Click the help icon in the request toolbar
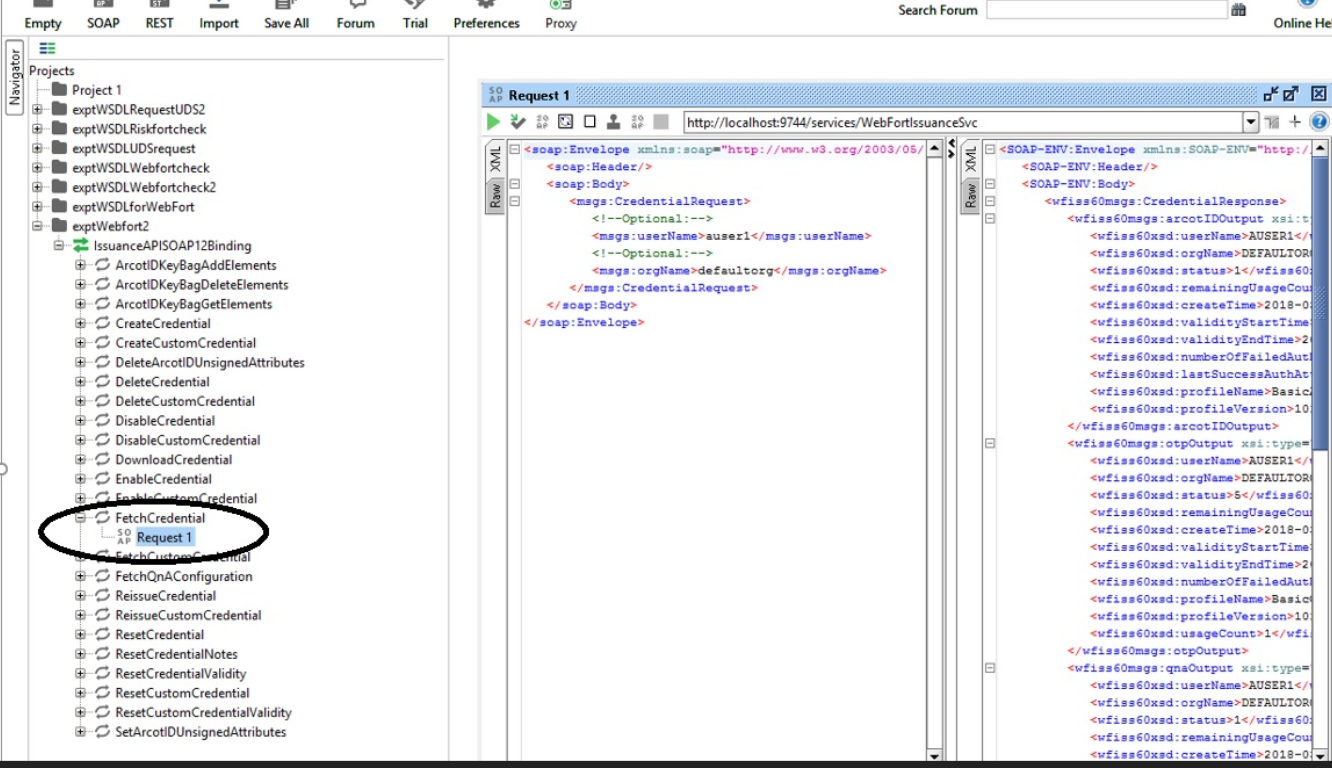The height and width of the screenshot is (768, 1332). pos(1319,122)
